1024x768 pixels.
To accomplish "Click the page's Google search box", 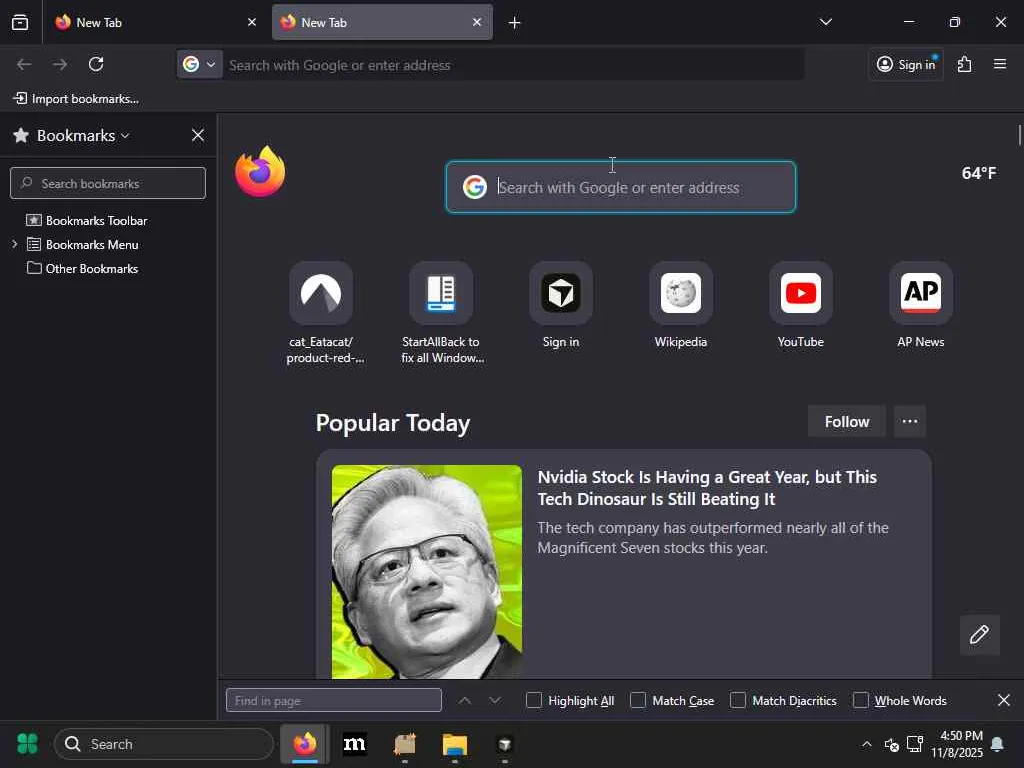I will [620, 187].
